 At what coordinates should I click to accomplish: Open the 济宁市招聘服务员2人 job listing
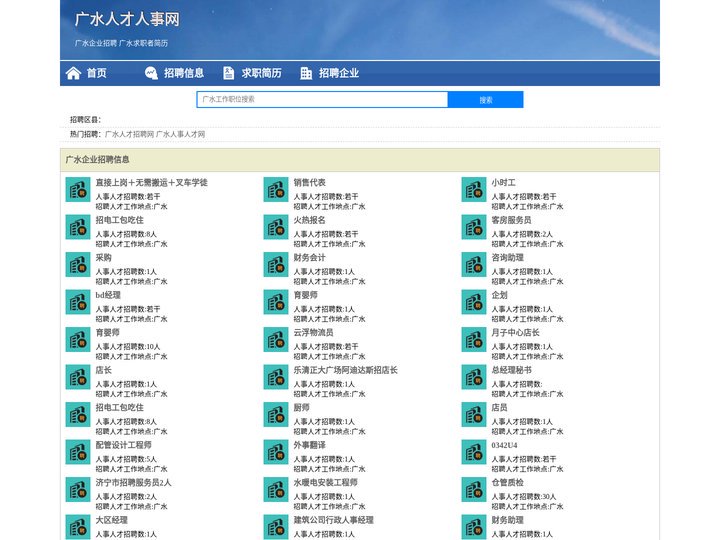click(x=133, y=483)
